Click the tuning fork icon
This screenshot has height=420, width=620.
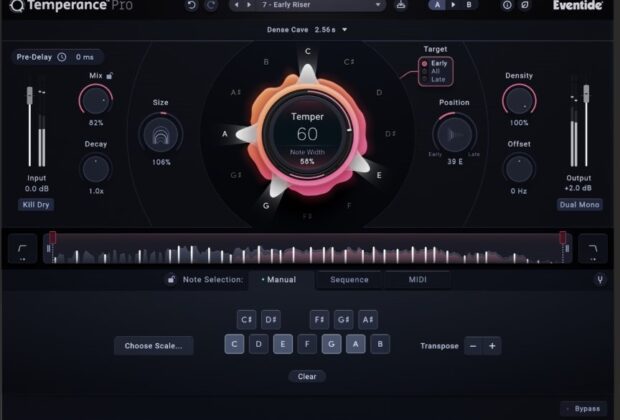coord(600,280)
